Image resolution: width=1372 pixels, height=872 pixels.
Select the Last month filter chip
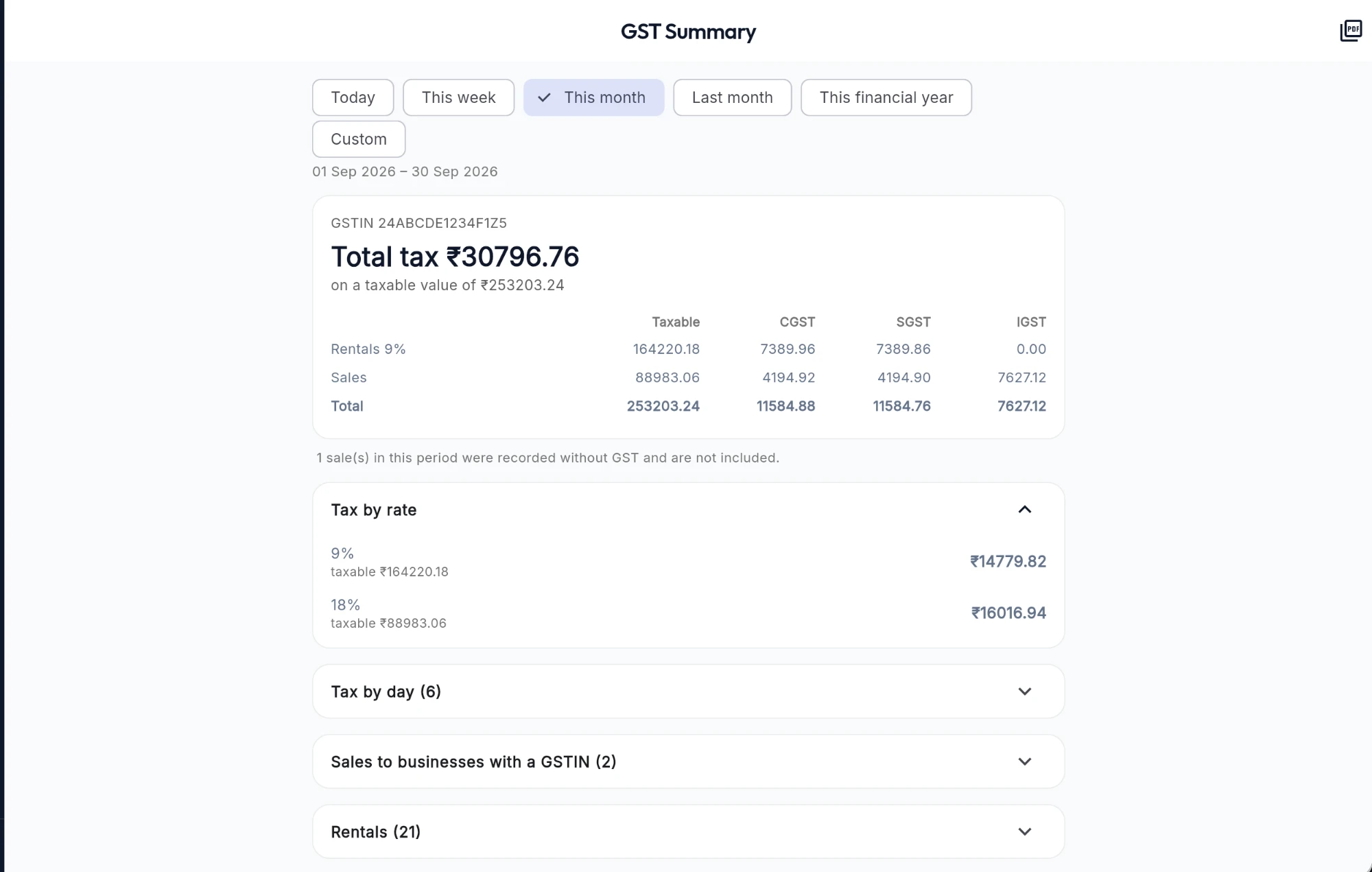[x=732, y=97]
